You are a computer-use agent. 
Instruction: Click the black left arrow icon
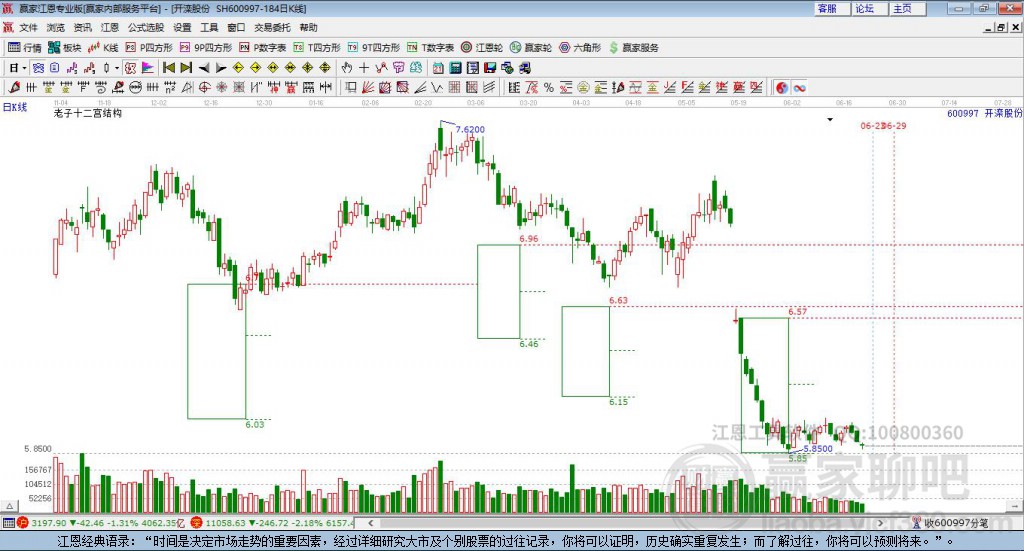[x=204, y=68]
